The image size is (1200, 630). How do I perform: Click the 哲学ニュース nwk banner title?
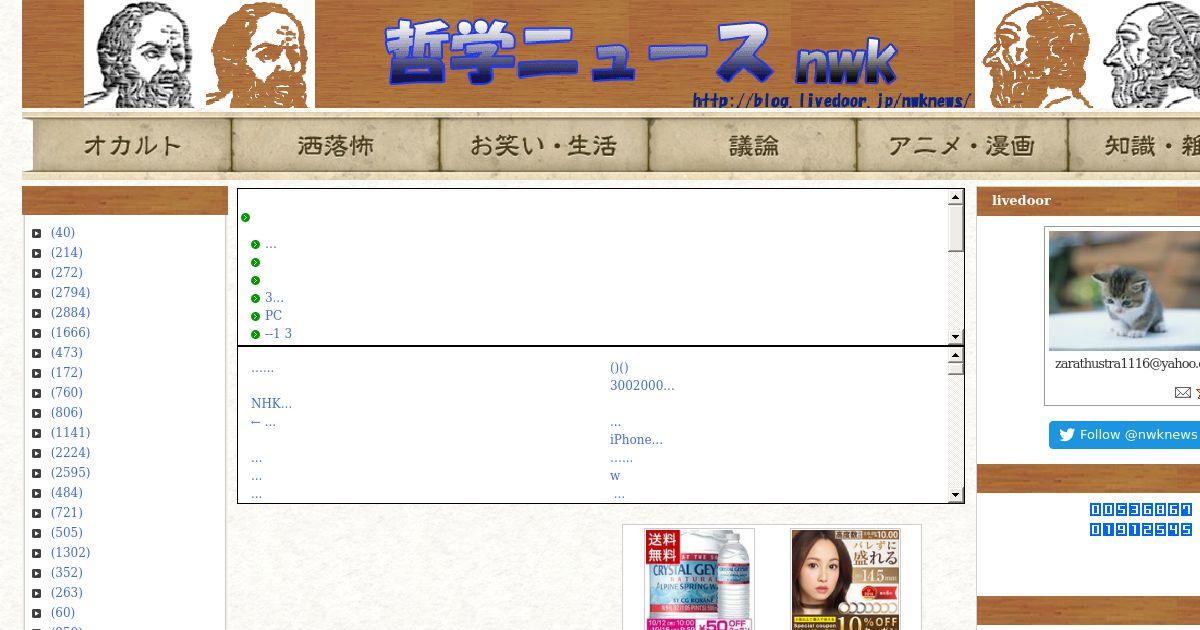[640, 52]
